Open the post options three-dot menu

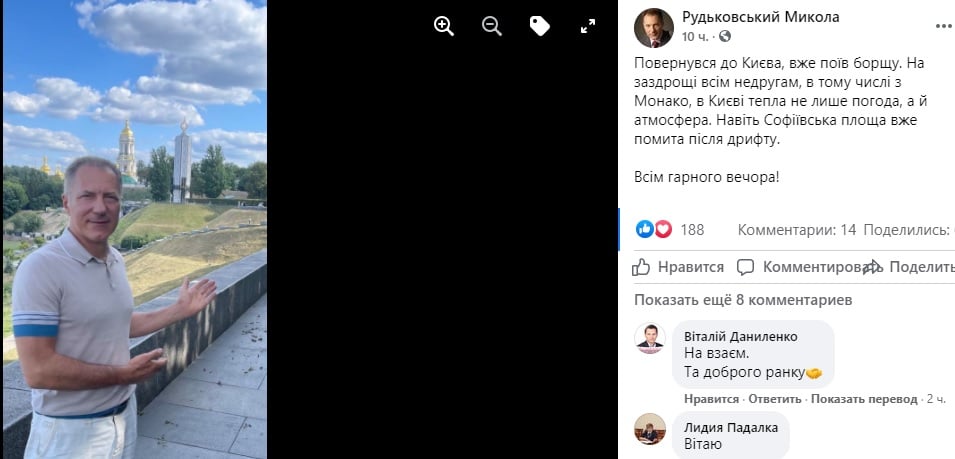[x=944, y=26]
